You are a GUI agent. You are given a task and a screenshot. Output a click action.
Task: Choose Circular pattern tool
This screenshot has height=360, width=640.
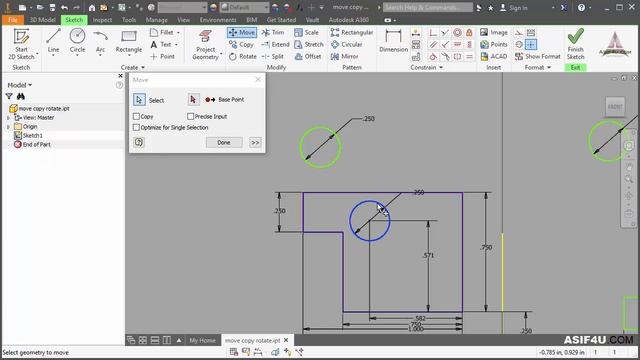tap(347, 44)
